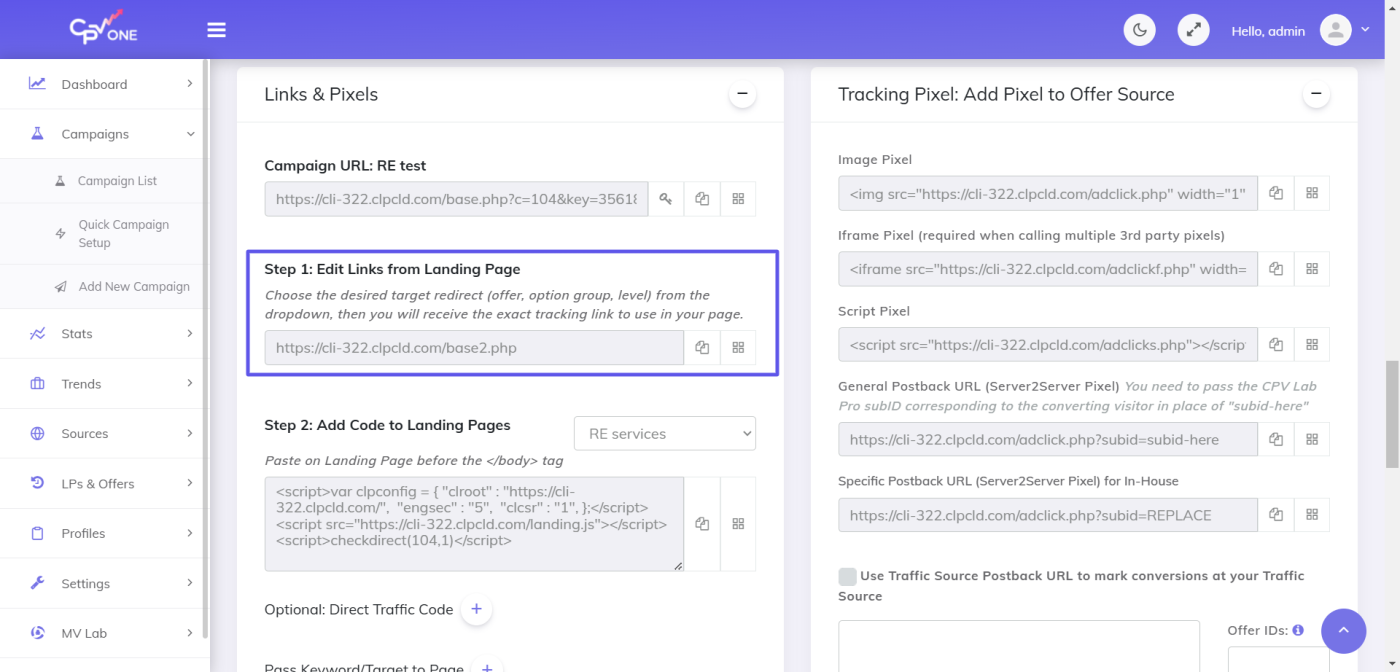1400x672 pixels.
Task: Click the landing page code textarea
Action: pyautogui.click(x=474, y=524)
